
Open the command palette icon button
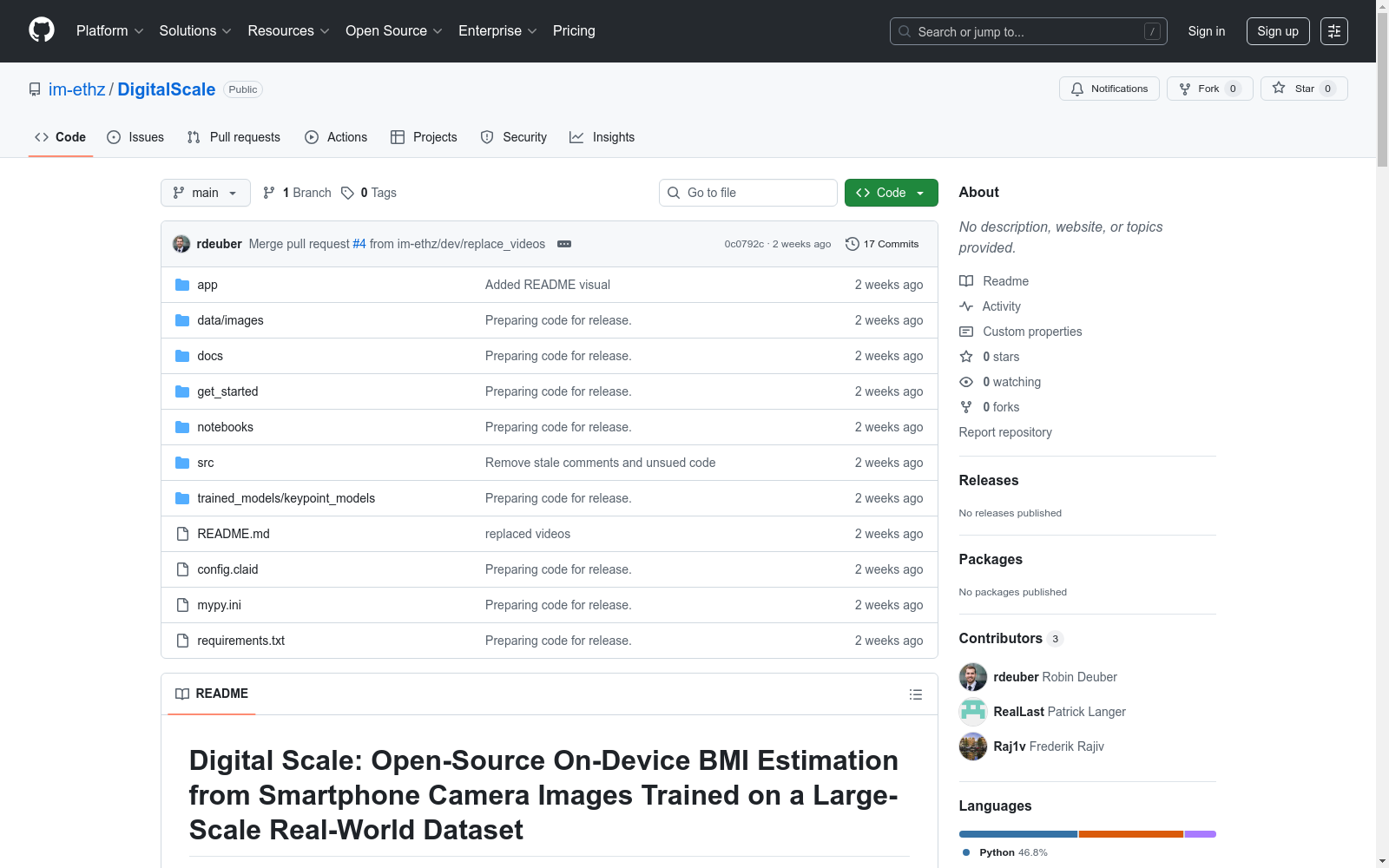click(x=1334, y=31)
